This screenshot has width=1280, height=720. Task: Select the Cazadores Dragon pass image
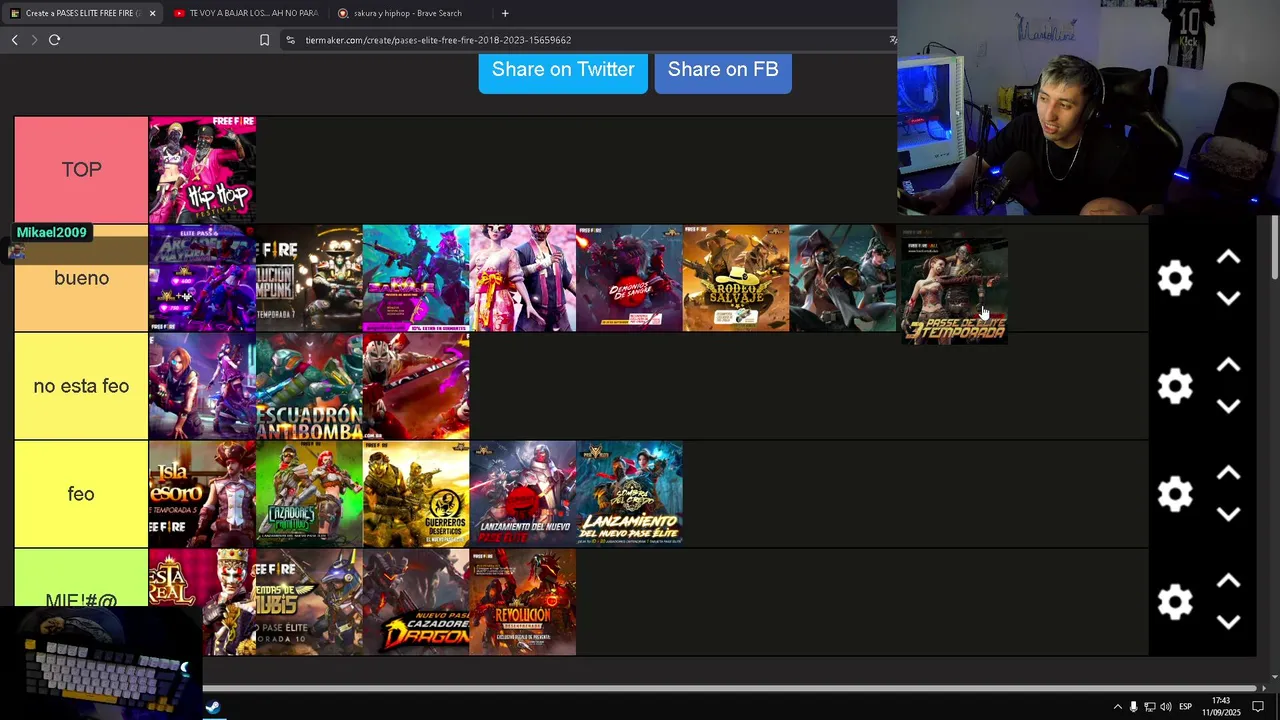pos(416,602)
